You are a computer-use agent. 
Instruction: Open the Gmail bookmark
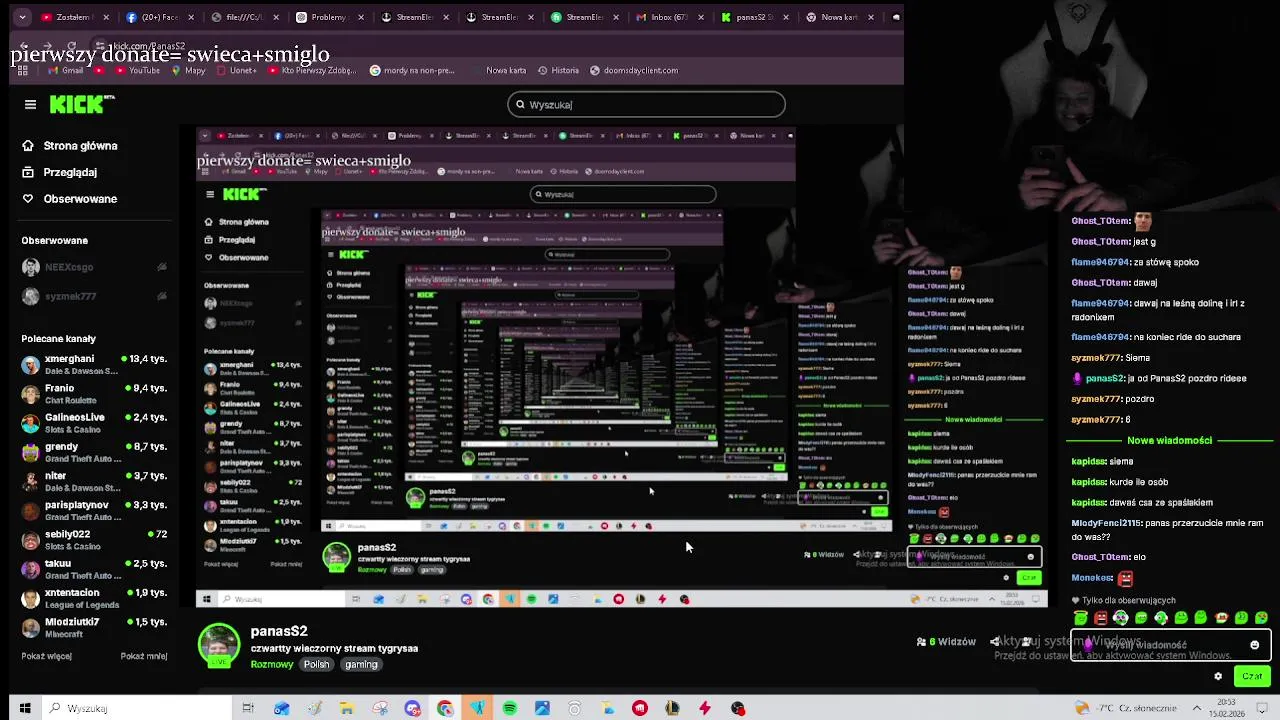65,71
